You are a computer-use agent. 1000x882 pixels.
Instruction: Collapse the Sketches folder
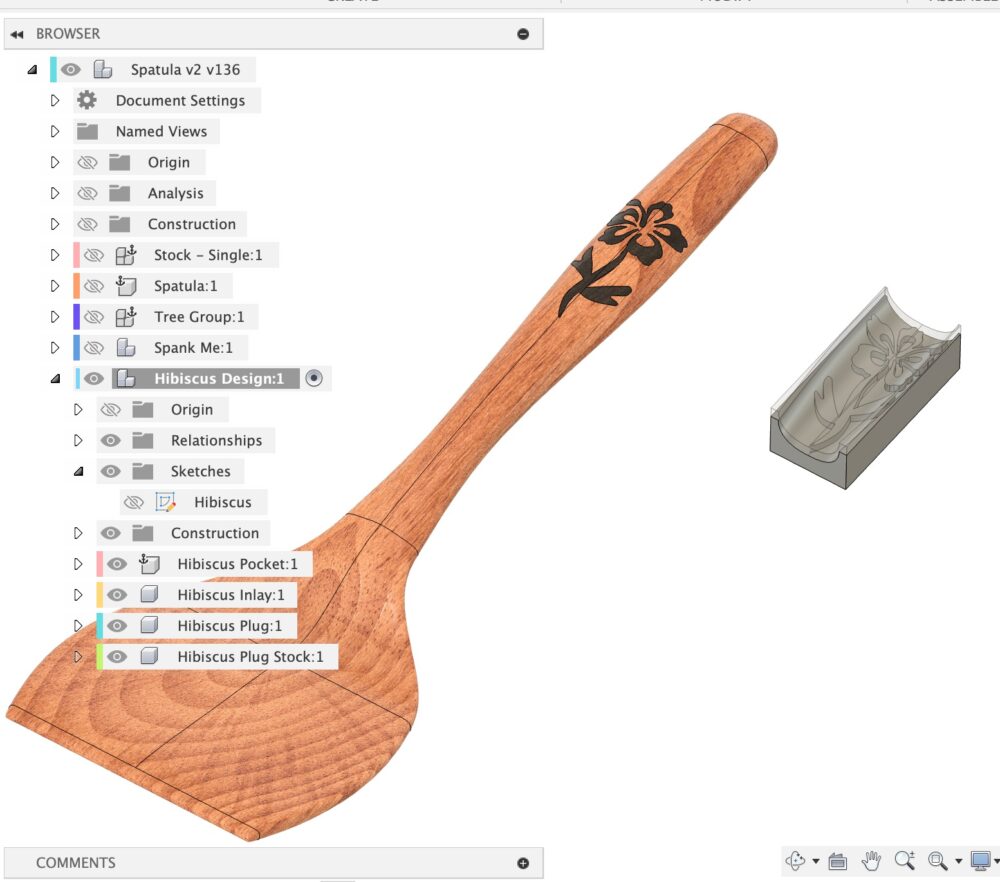[x=78, y=472]
